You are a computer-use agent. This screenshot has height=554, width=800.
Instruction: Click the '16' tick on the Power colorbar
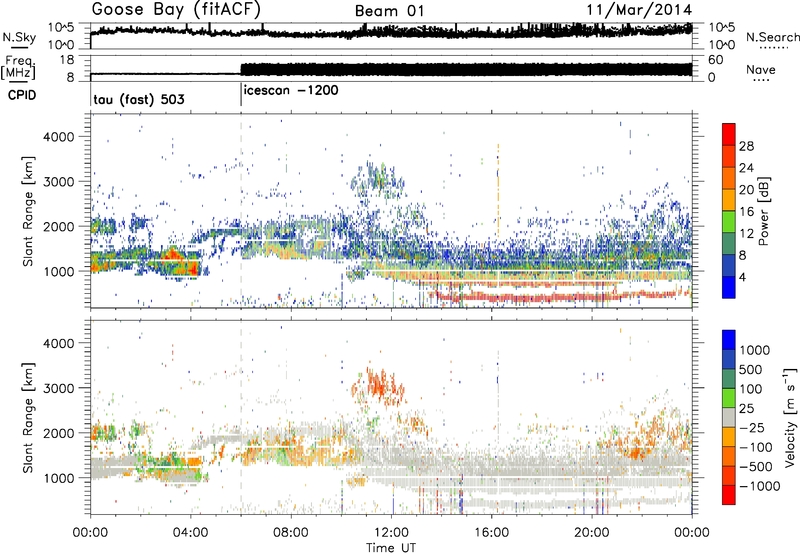point(746,212)
